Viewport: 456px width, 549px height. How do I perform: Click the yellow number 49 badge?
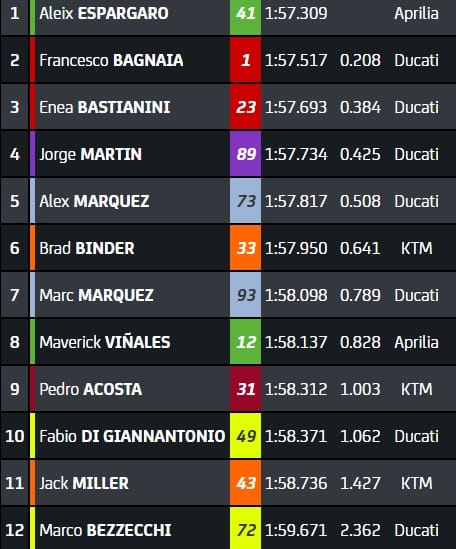coord(245,436)
